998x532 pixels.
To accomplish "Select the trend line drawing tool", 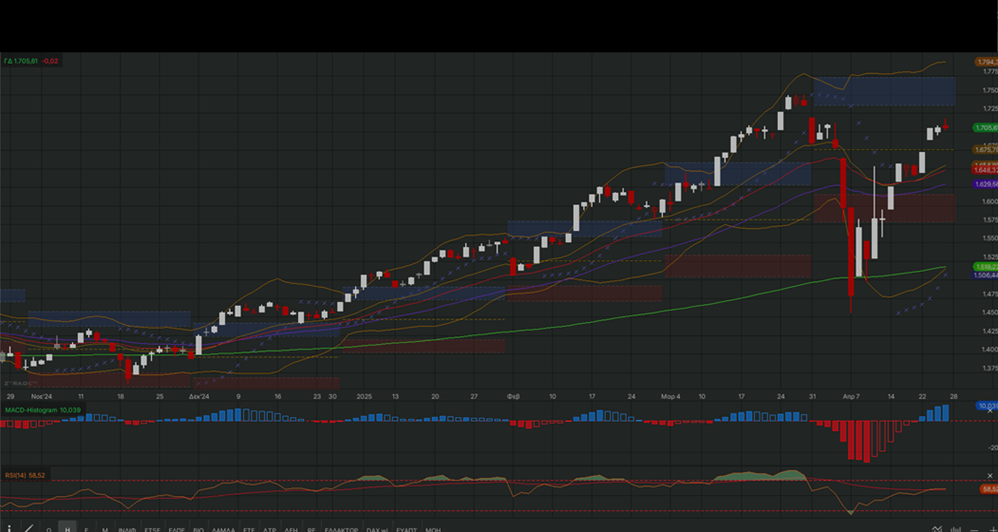I will [28, 529].
